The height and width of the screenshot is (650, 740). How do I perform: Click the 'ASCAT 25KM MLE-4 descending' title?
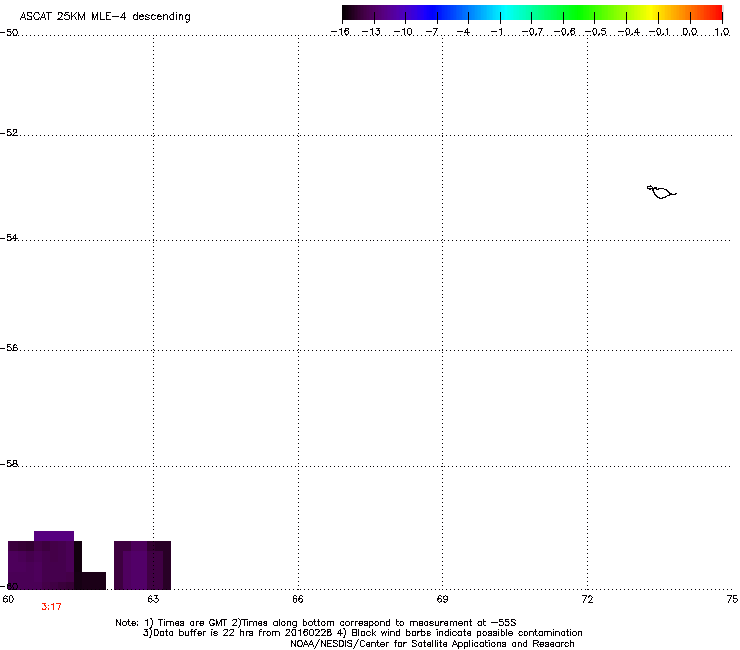tap(105, 17)
